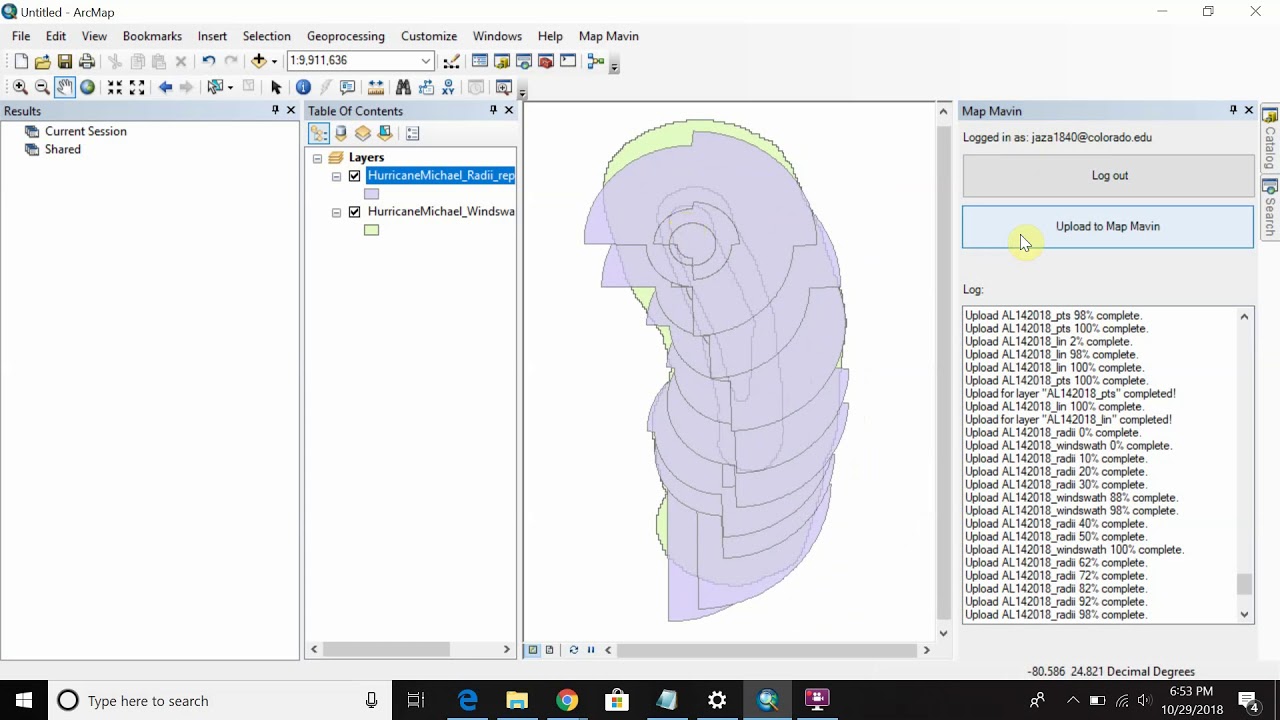Open an existing map document

click(x=42, y=61)
